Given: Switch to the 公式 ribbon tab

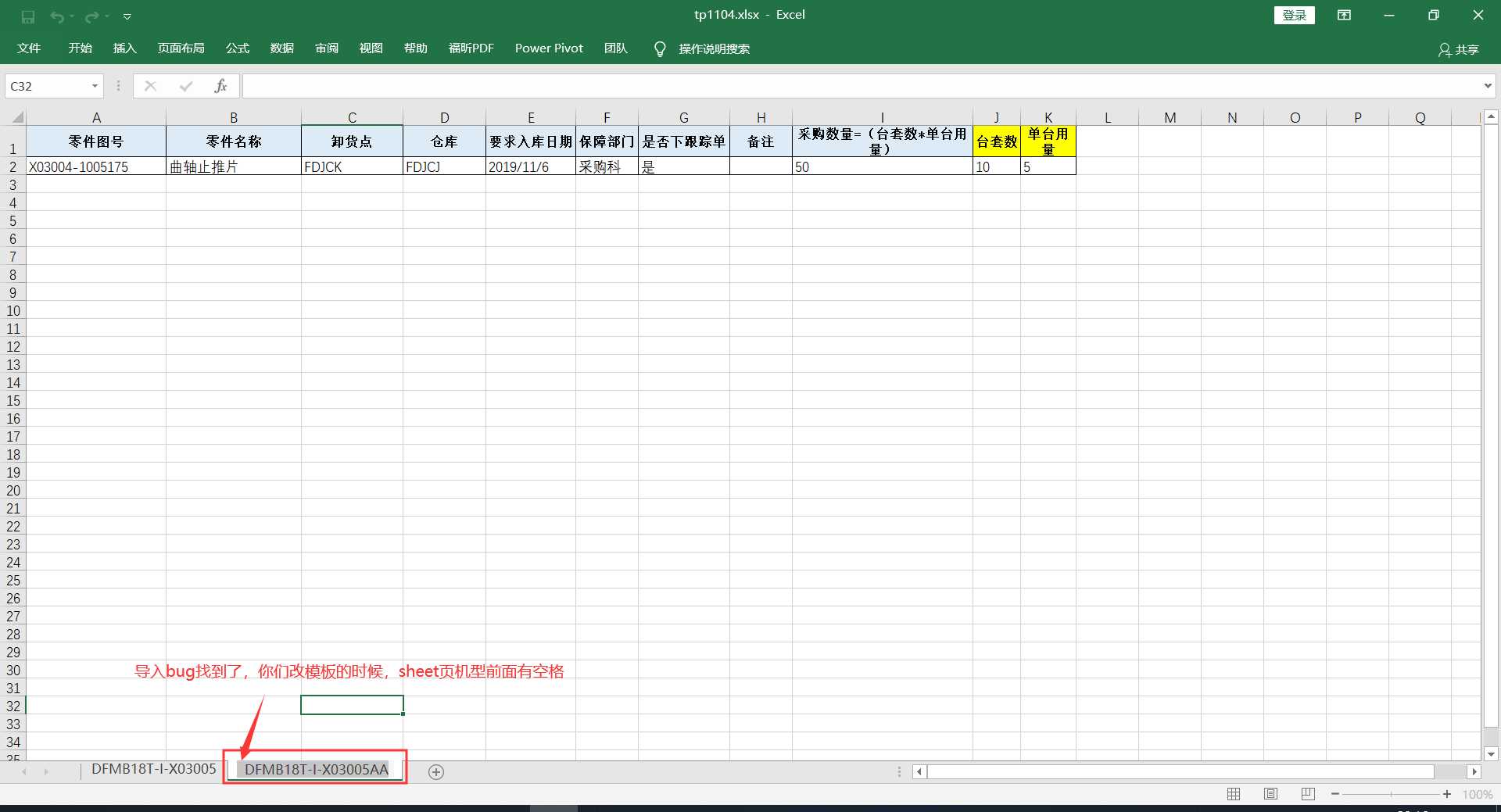Looking at the screenshot, I should click(x=237, y=48).
